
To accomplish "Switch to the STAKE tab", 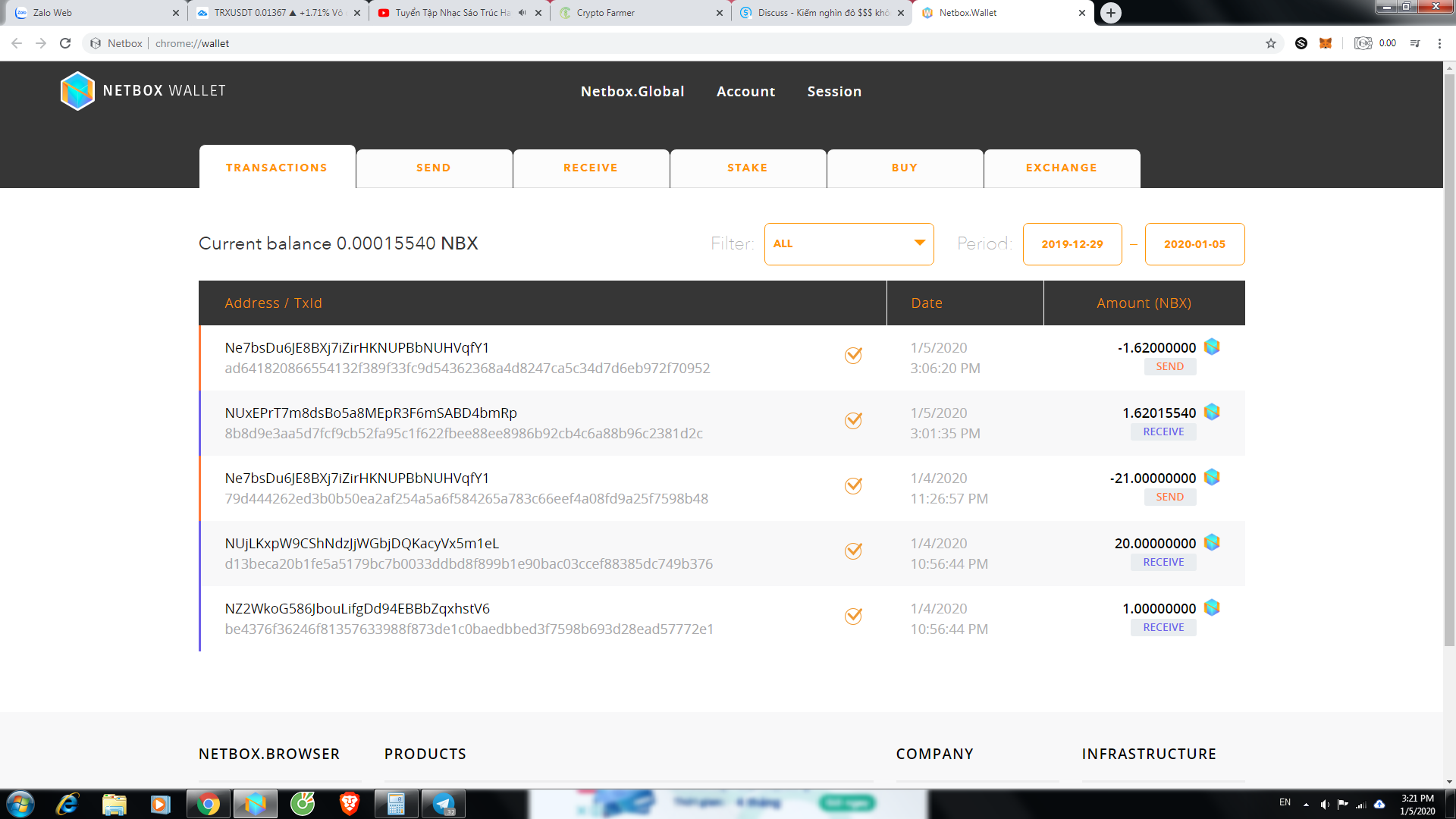I will pos(747,168).
